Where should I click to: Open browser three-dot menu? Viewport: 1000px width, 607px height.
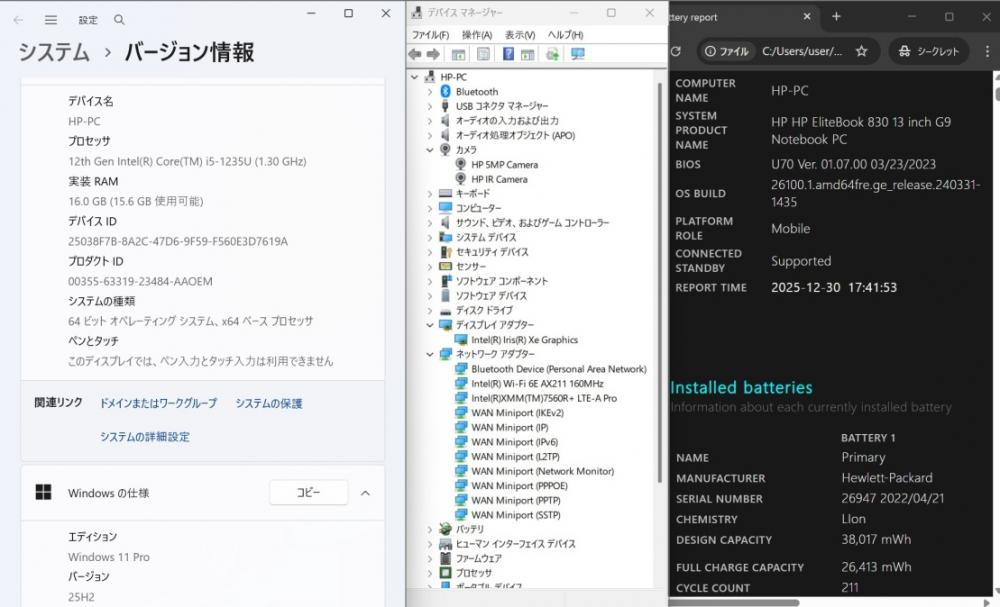point(987,51)
